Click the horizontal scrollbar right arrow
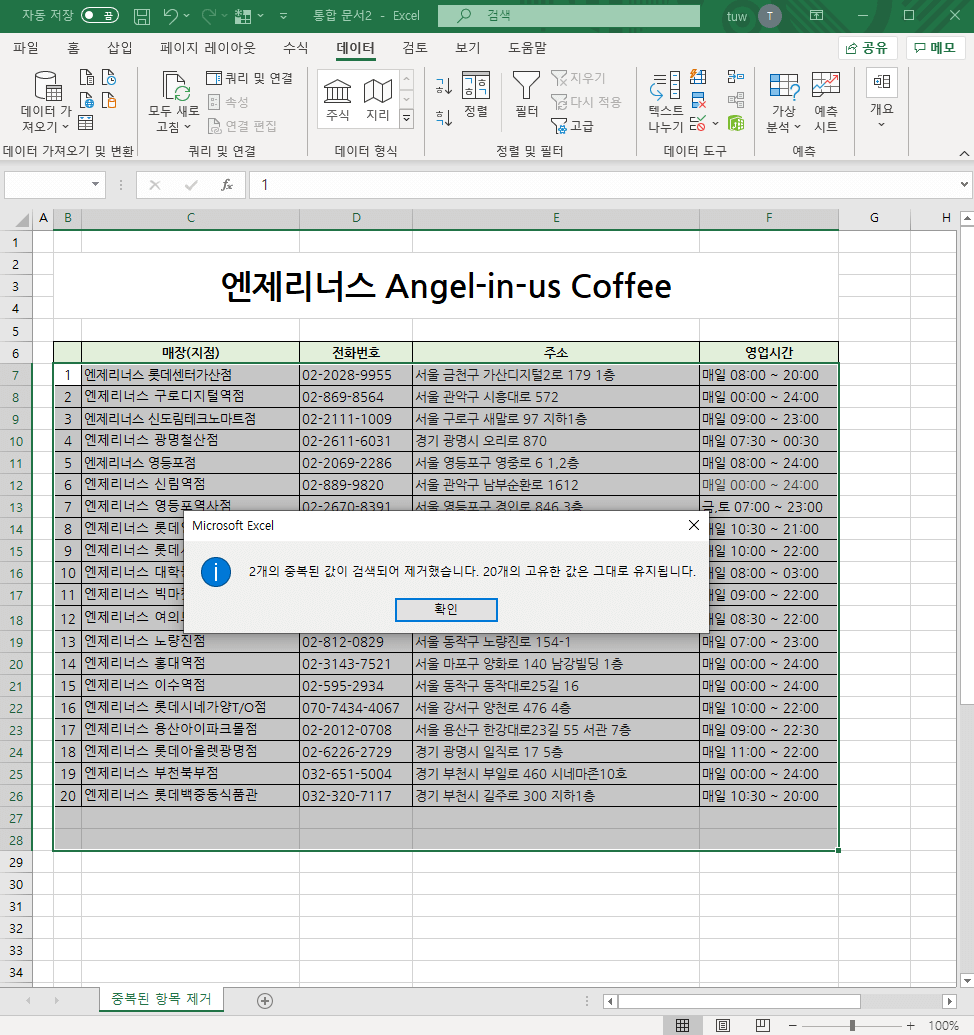 click(x=949, y=1001)
